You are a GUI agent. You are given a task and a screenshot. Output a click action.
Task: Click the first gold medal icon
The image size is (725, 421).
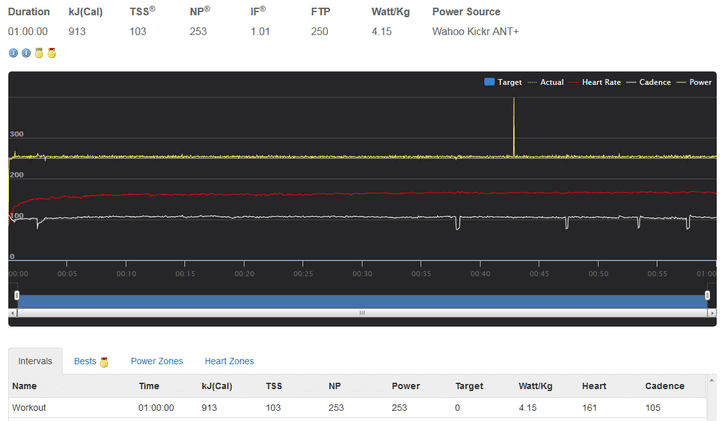point(39,52)
